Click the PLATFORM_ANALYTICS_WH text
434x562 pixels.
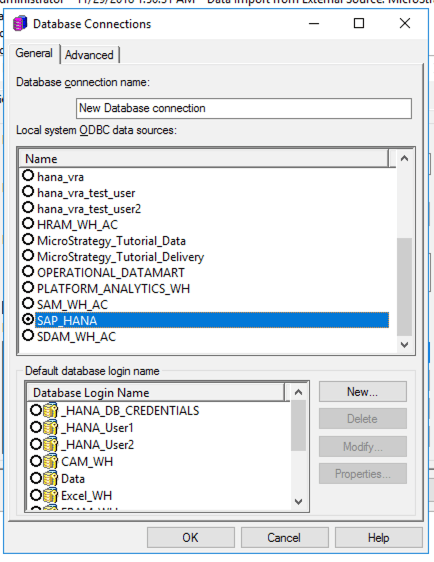[113, 289]
